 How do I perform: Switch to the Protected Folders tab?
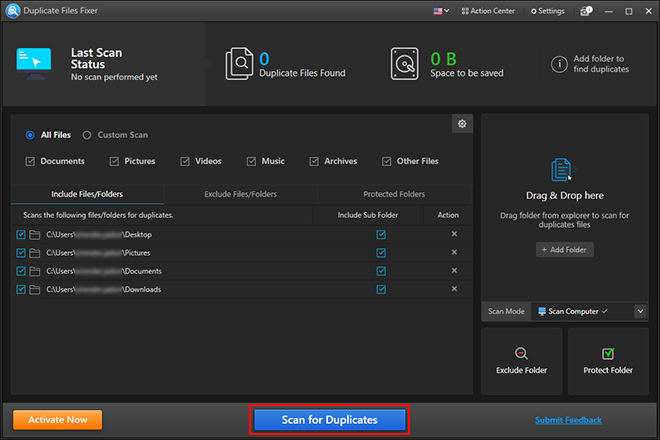click(393, 194)
